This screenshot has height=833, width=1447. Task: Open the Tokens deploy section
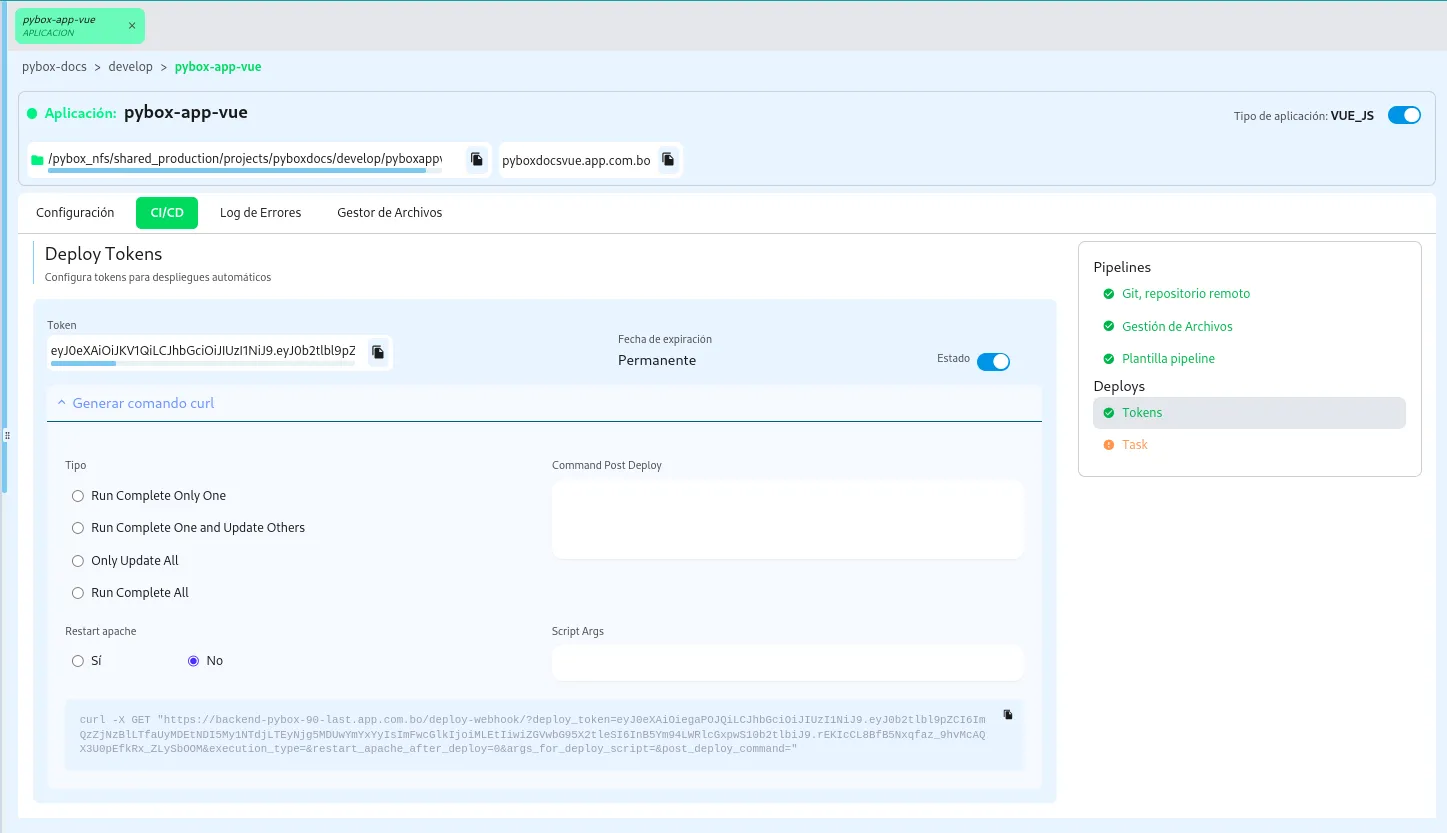tap(1249, 413)
